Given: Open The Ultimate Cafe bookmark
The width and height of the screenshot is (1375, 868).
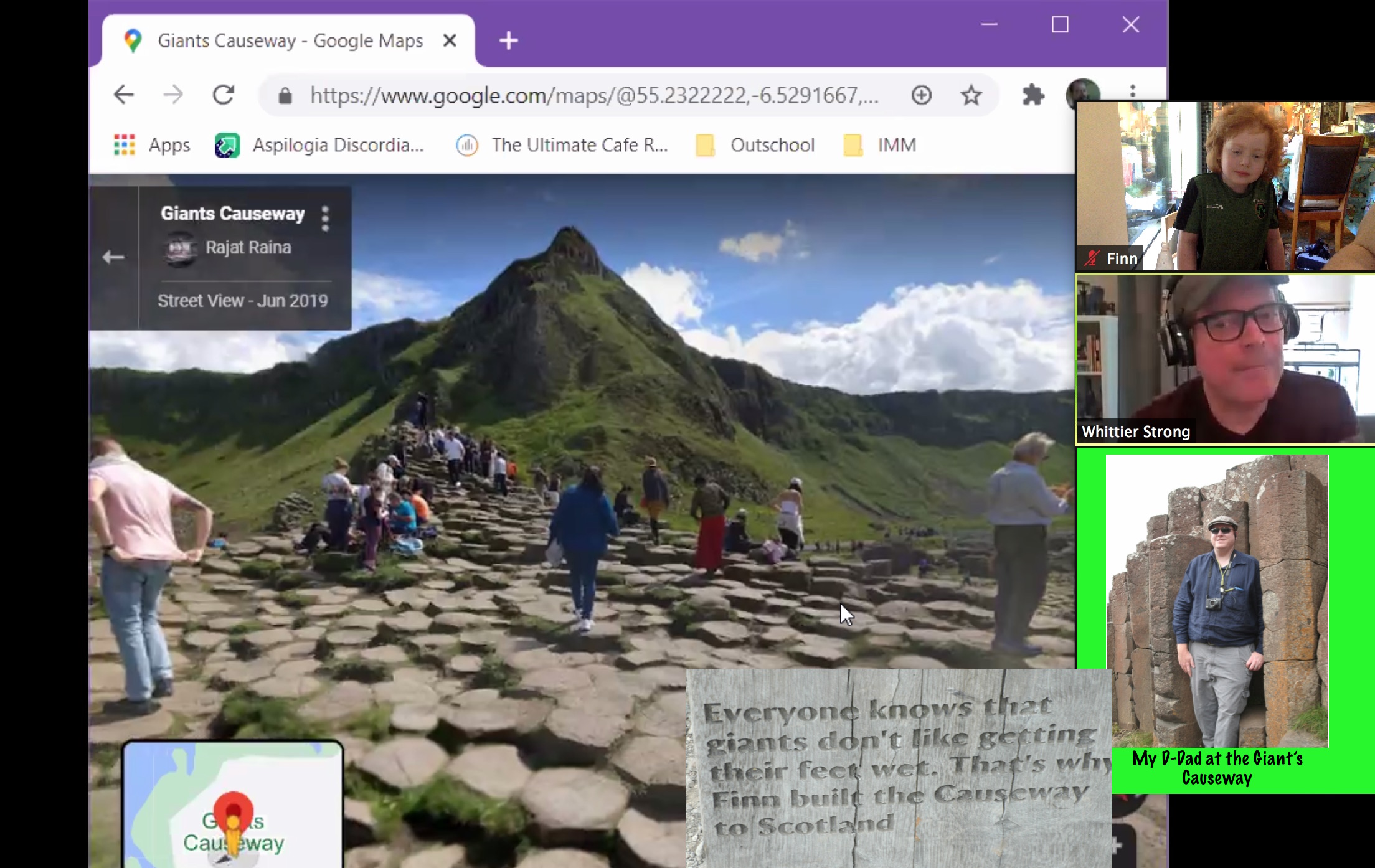Looking at the screenshot, I should (562, 145).
